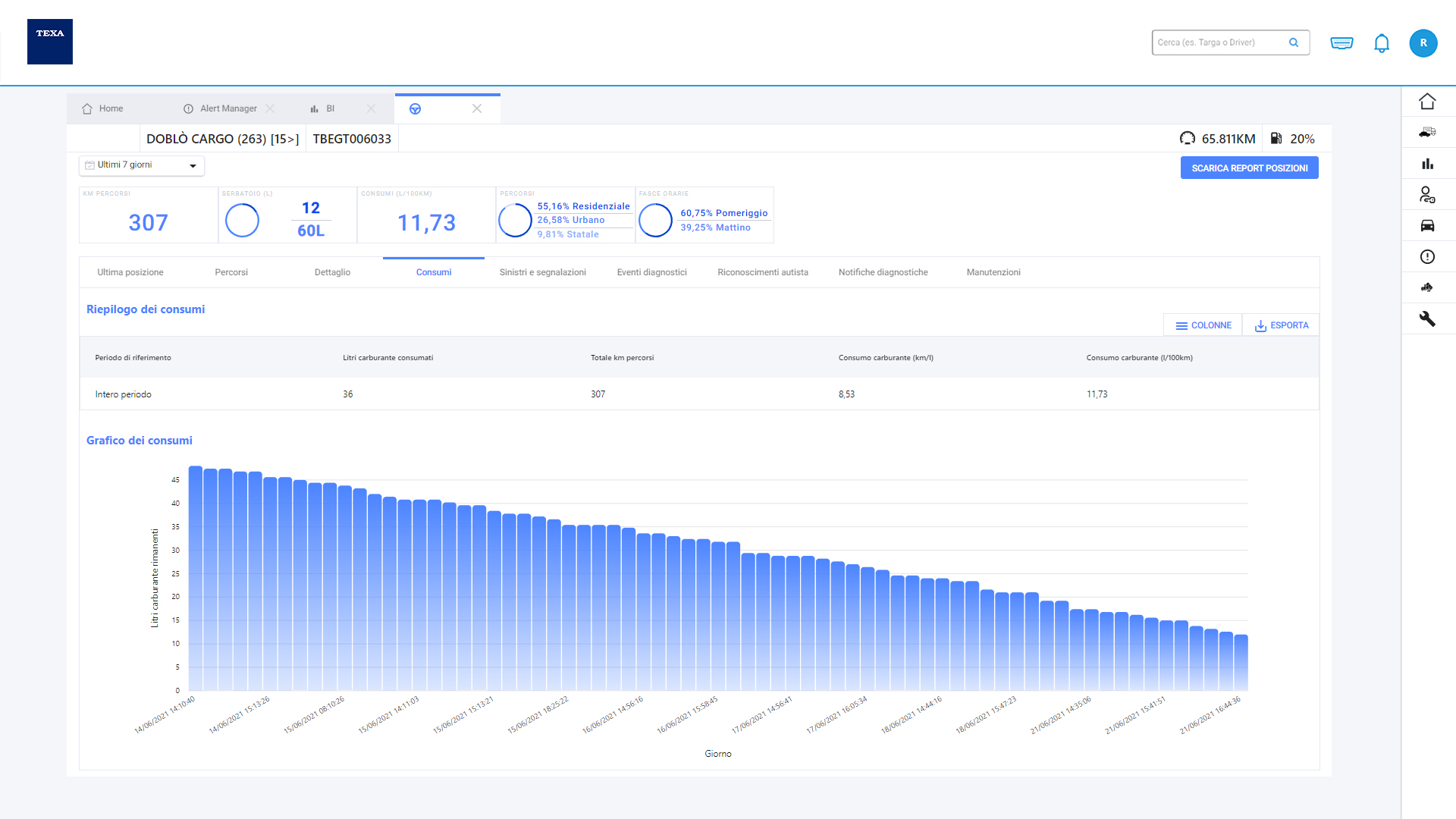
Task: Sort by Consumo carburante (l/100km) column
Action: 1139,358
